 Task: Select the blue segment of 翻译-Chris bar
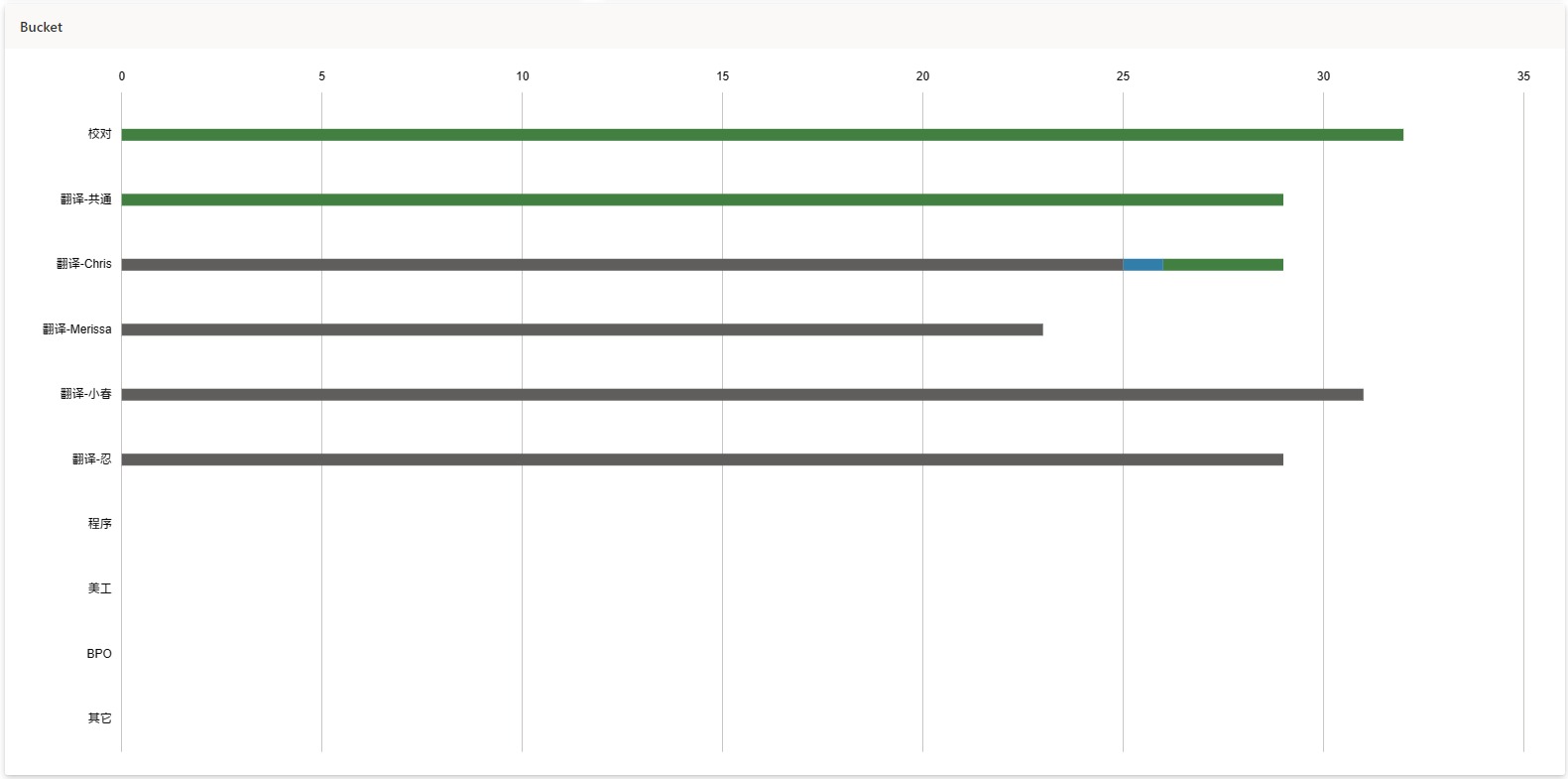[x=1143, y=265]
